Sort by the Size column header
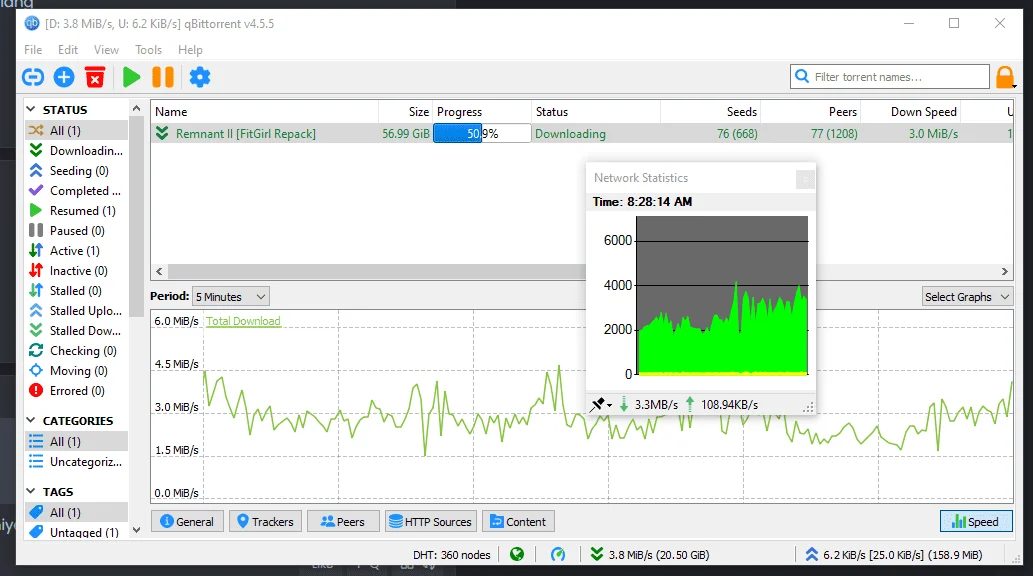This screenshot has width=1033, height=576. (x=406, y=111)
